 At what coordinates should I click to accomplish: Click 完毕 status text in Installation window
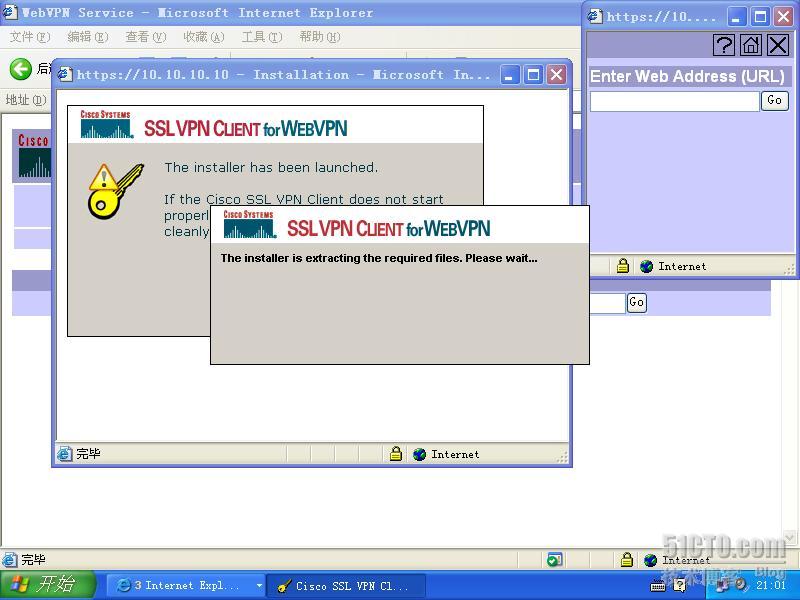(x=88, y=454)
